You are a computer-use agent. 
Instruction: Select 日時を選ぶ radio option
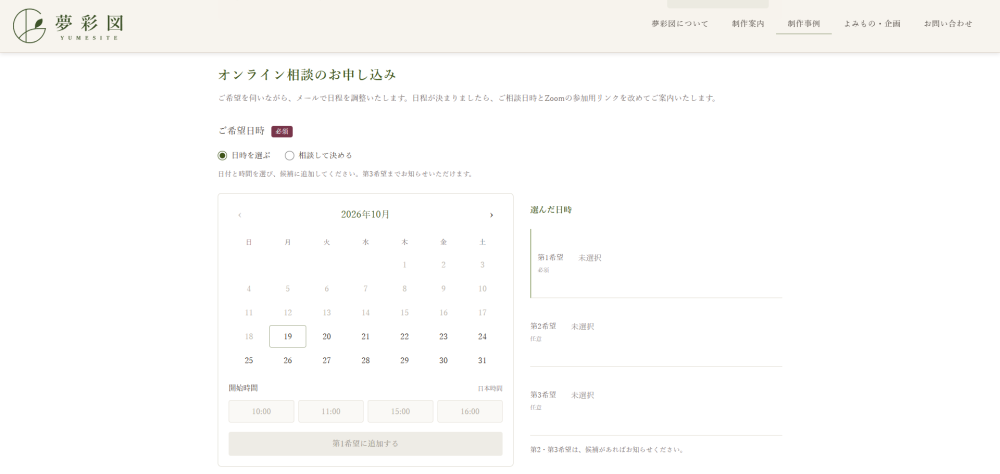[x=244, y=155]
